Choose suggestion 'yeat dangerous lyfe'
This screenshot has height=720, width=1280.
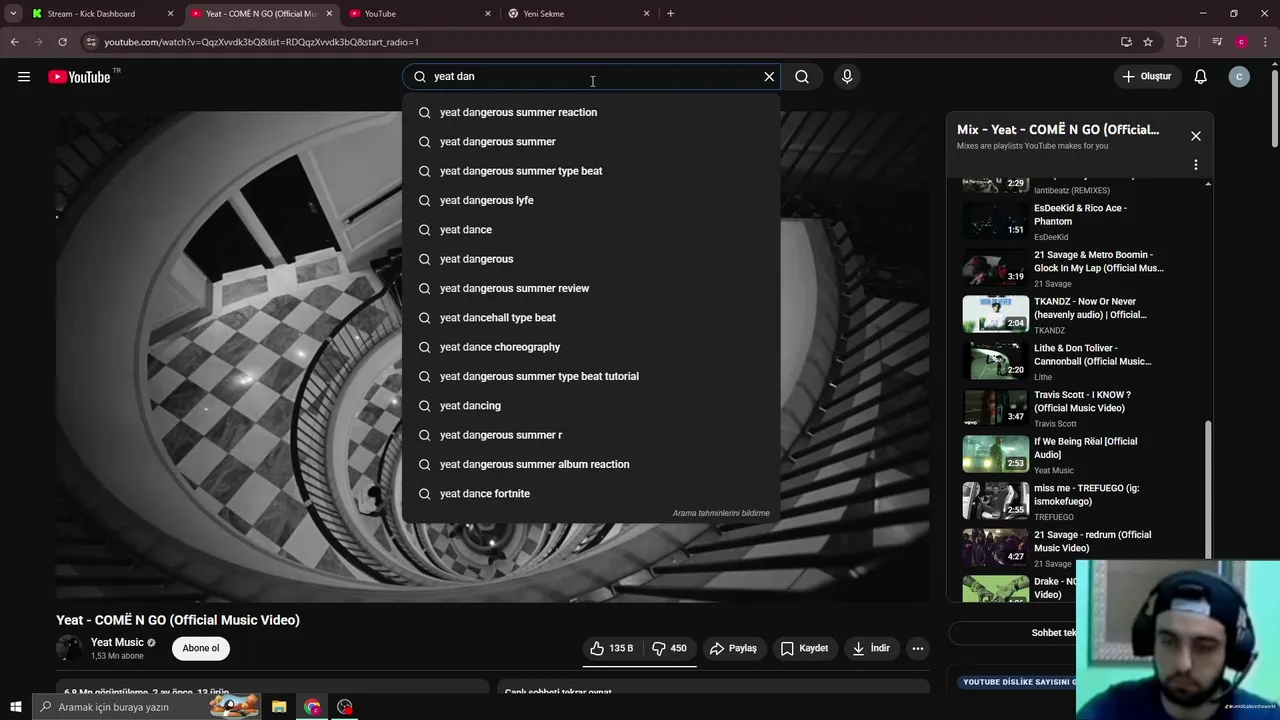point(591,200)
